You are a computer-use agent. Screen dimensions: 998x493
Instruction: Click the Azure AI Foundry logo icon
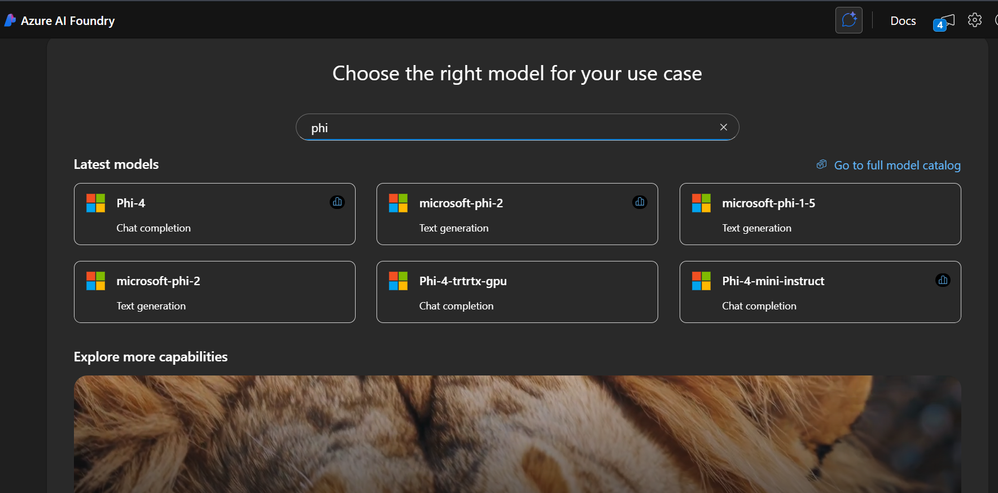(x=10, y=20)
